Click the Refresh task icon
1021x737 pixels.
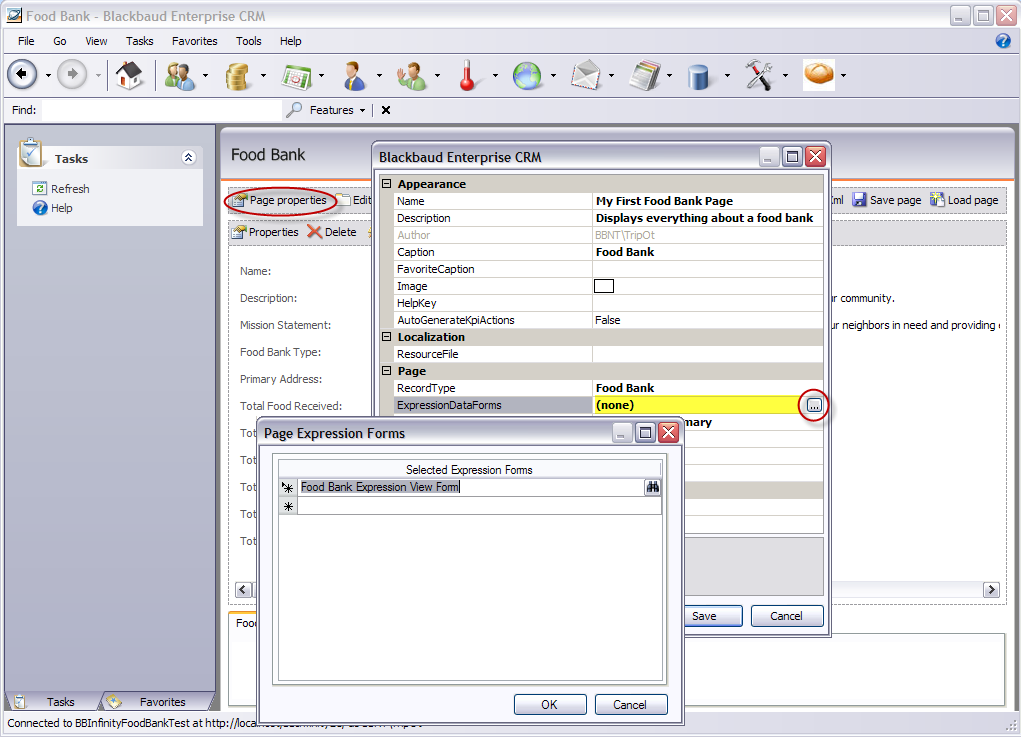point(40,189)
